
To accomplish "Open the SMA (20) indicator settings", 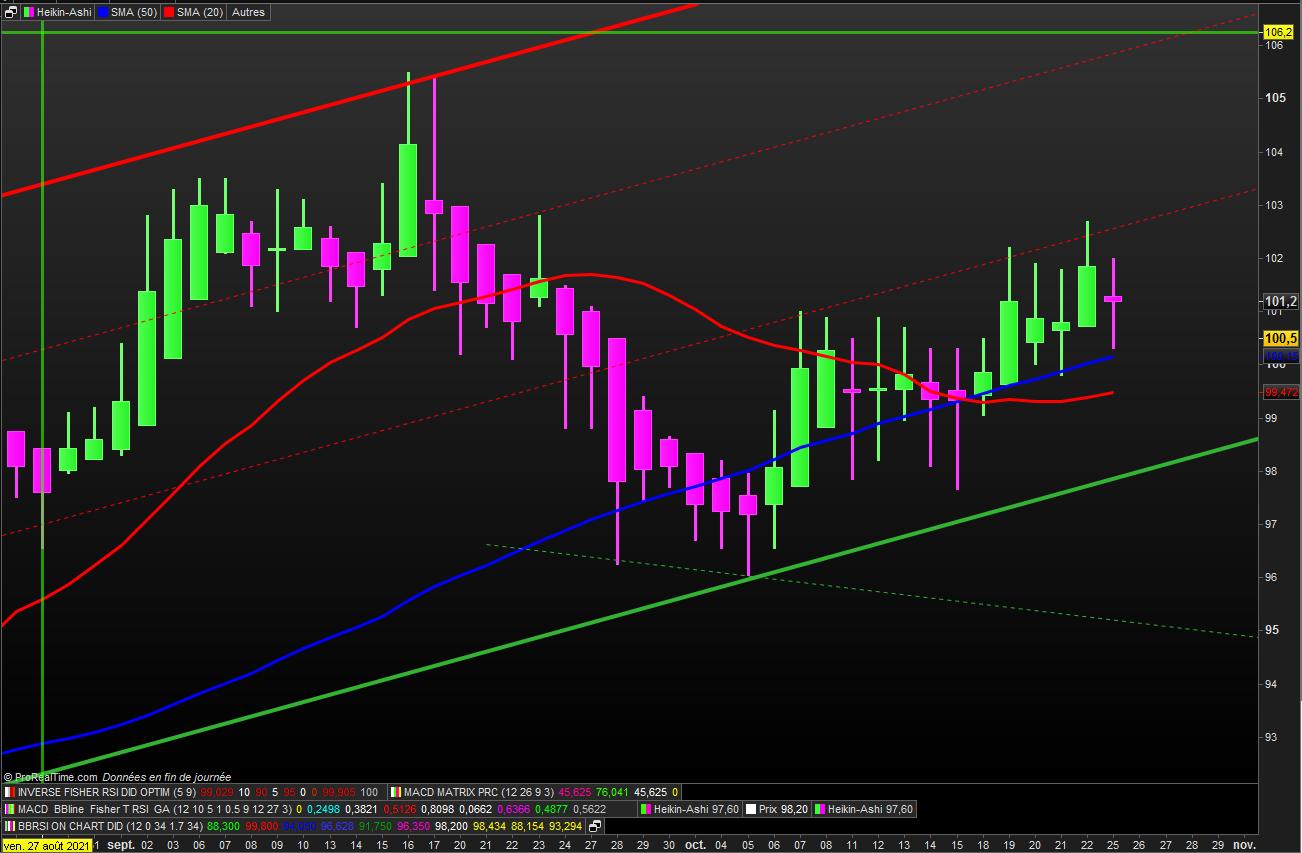I will (200, 12).
